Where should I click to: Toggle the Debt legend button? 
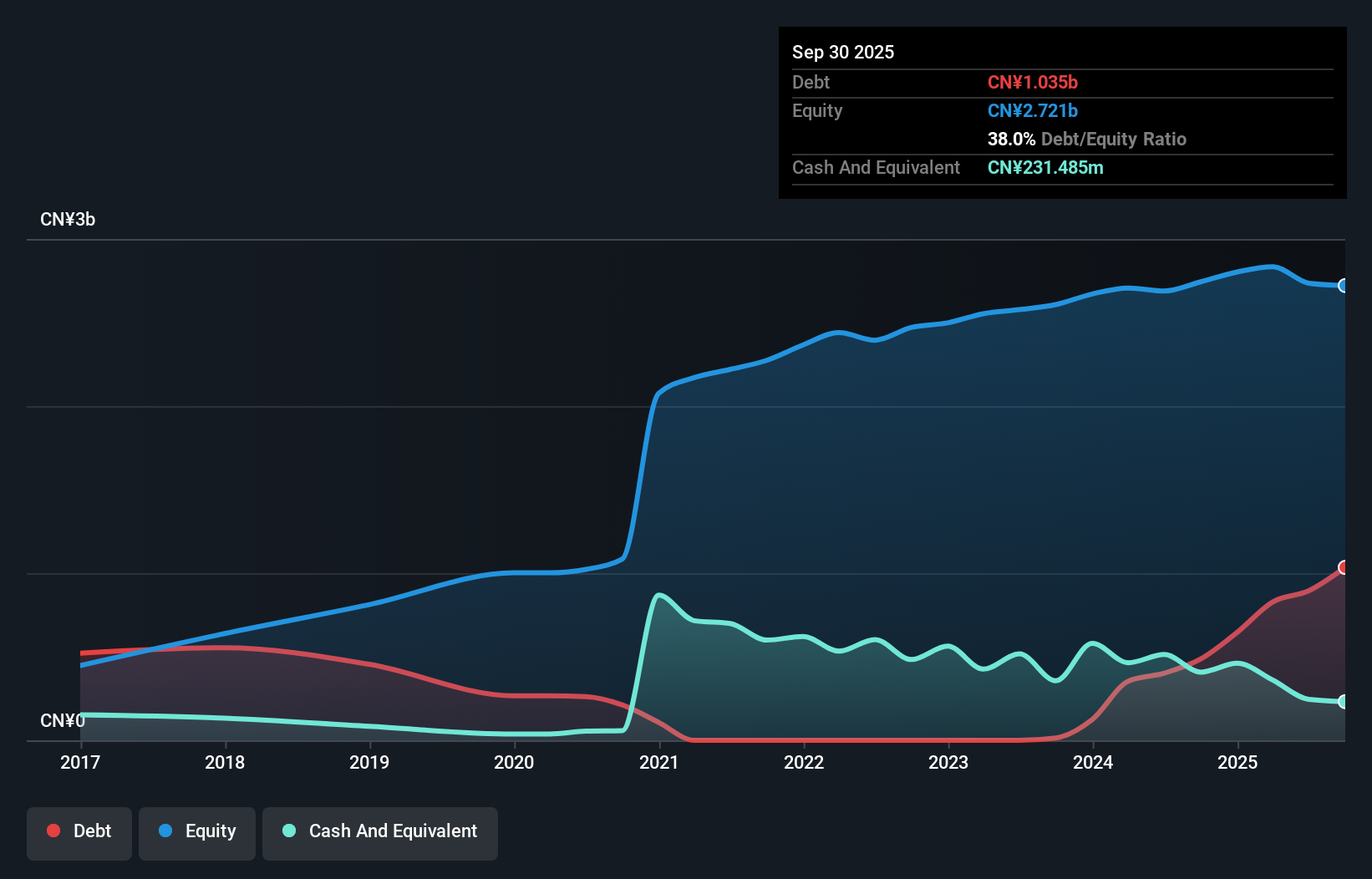79,833
